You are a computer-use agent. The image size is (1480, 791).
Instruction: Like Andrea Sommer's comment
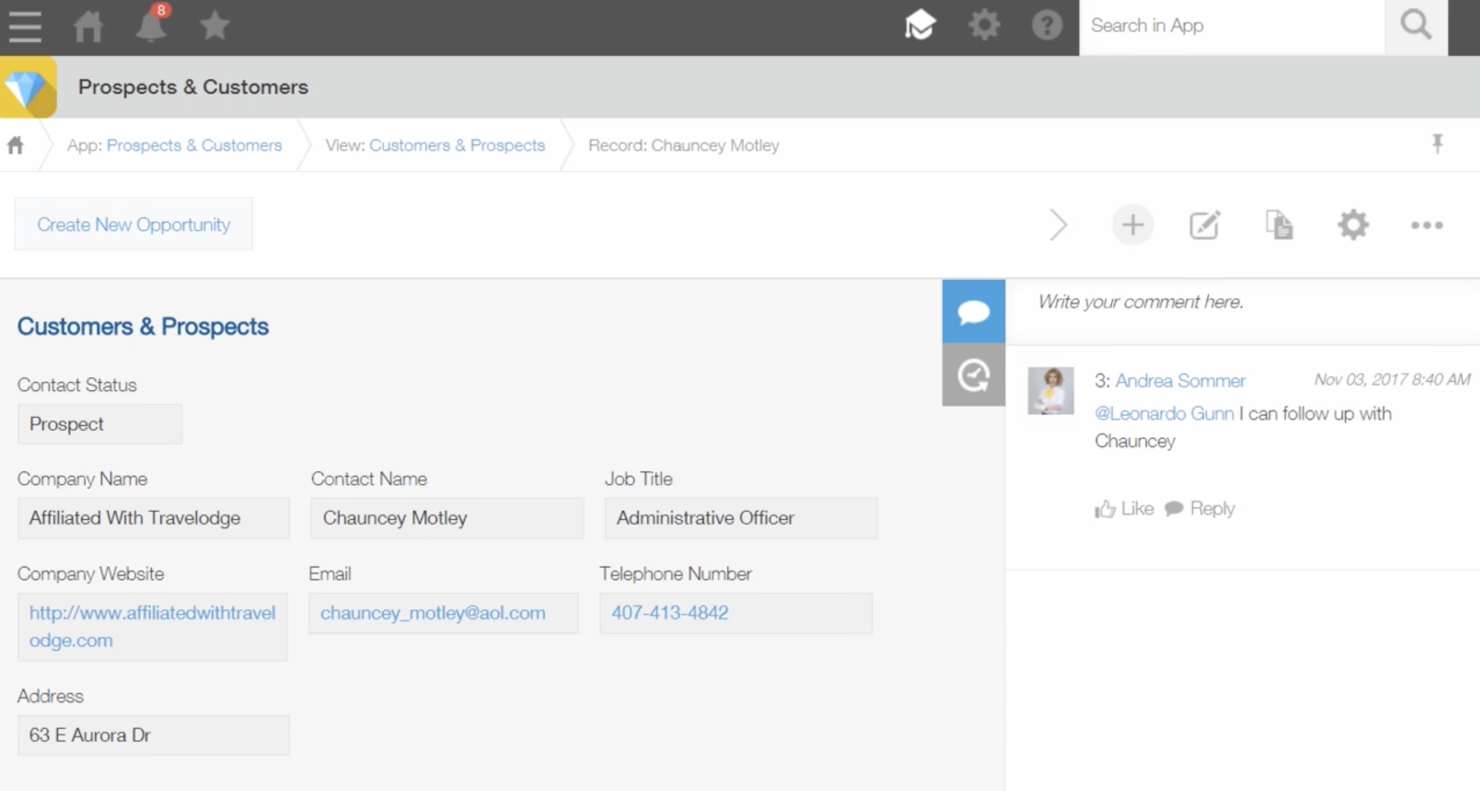coord(1124,508)
